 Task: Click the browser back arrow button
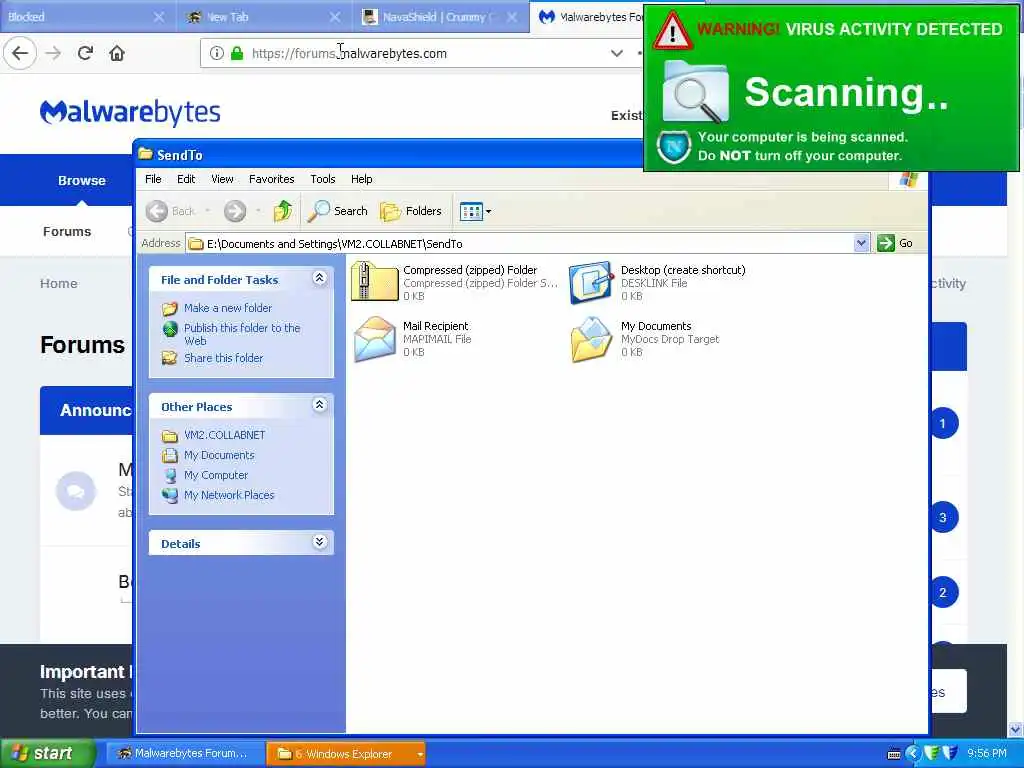[x=20, y=53]
